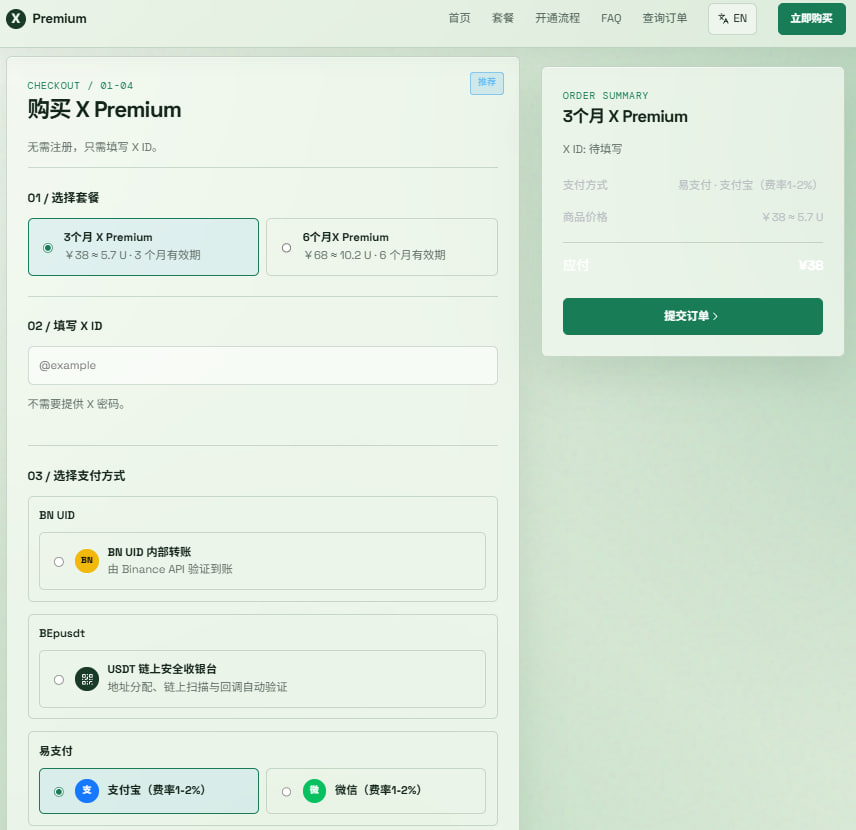The height and width of the screenshot is (830, 856).
Task: Go to 开通流程 in navigation
Action: click(x=557, y=19)
